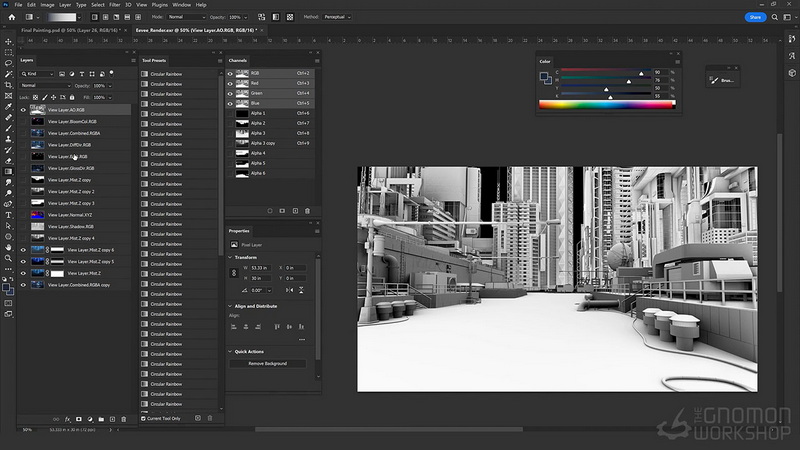Show the Alpha 1 channel
The height and width of the screenshot is (450, 800).
230,113
